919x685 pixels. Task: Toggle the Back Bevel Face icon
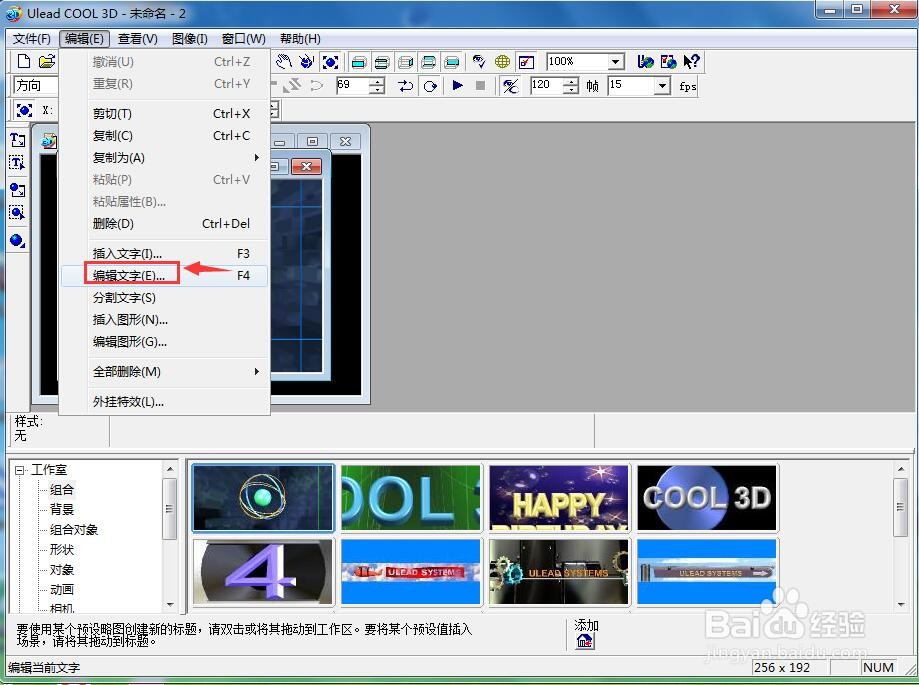point(428,62)
